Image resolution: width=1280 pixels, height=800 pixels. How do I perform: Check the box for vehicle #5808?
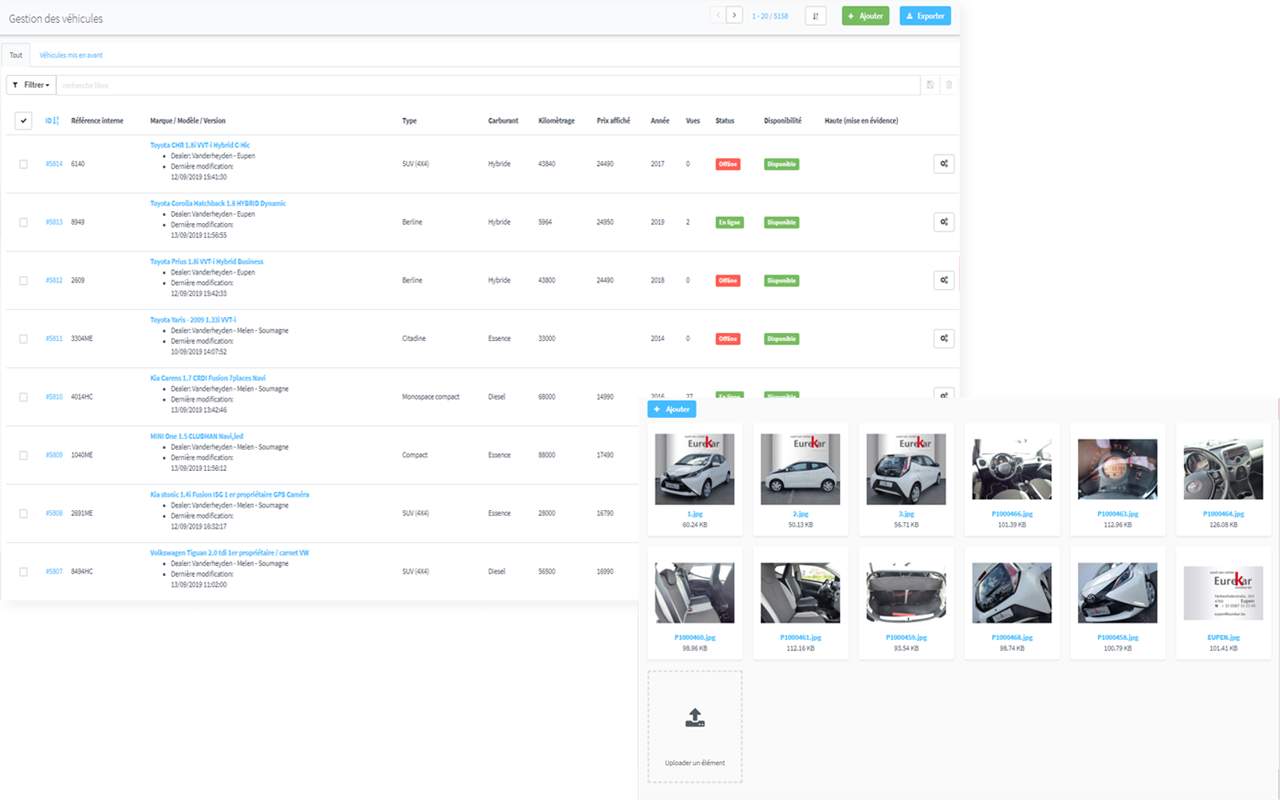click(24, 513)
